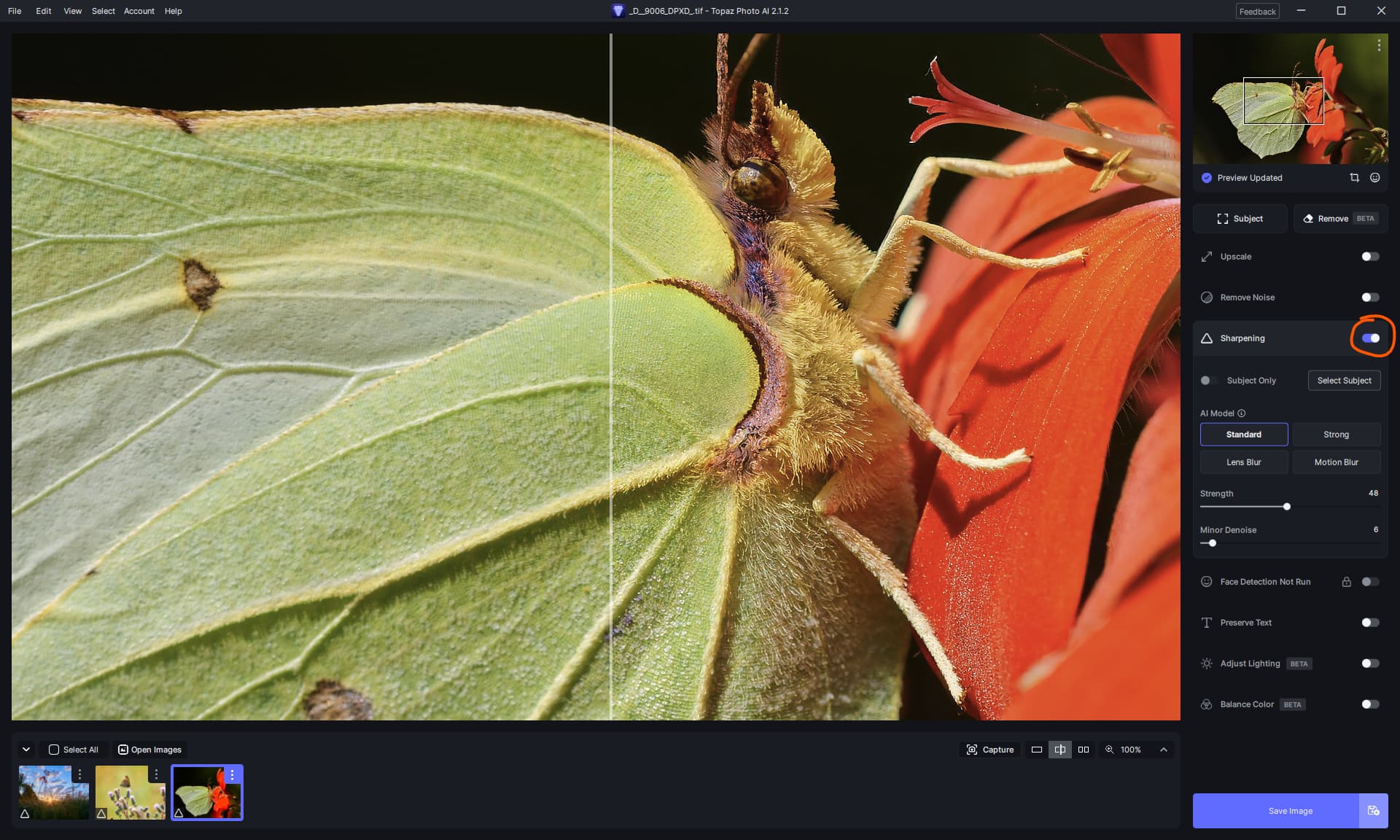Click the AI Model info icon
Image resolution: width=1400 pixels, height=840 pixels.
click(x=1241, y=413)
